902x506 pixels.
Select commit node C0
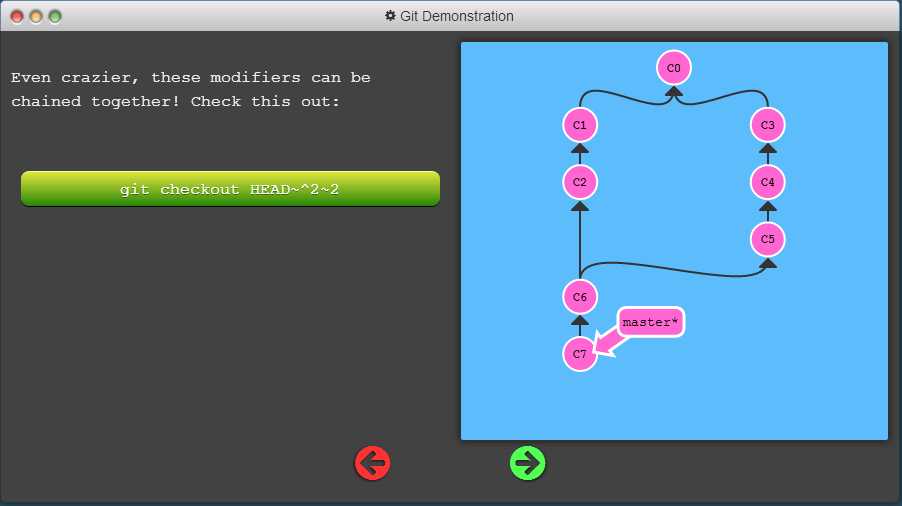coord(674,68)
